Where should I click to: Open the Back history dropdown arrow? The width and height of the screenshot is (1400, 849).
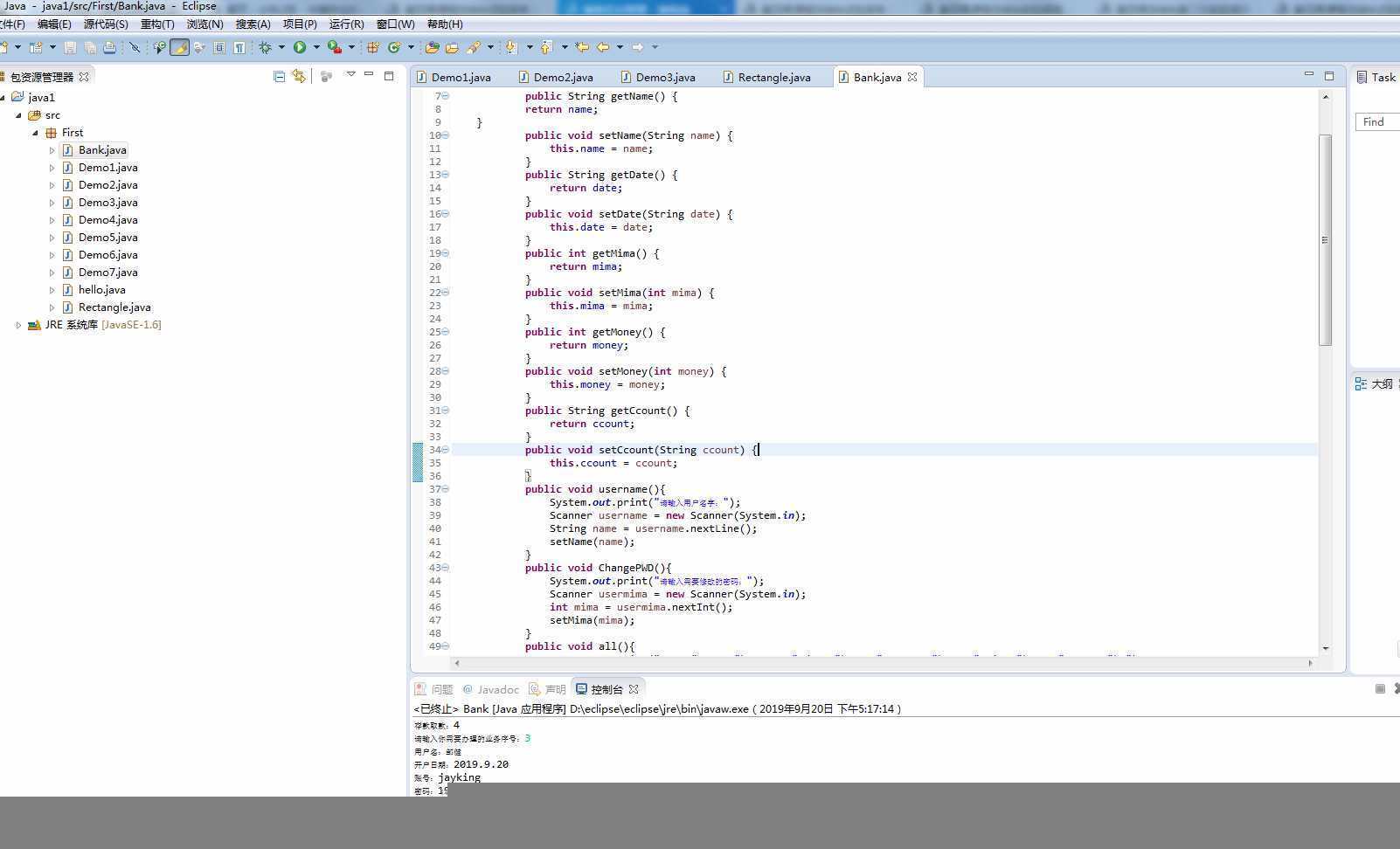click(x=620, y=47)
